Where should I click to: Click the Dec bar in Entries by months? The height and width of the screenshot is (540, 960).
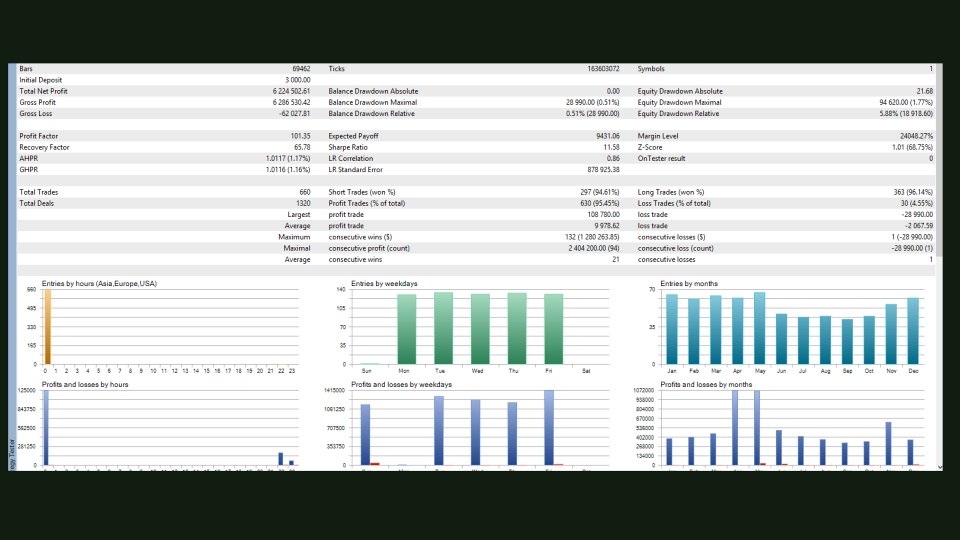coord(913,331)
